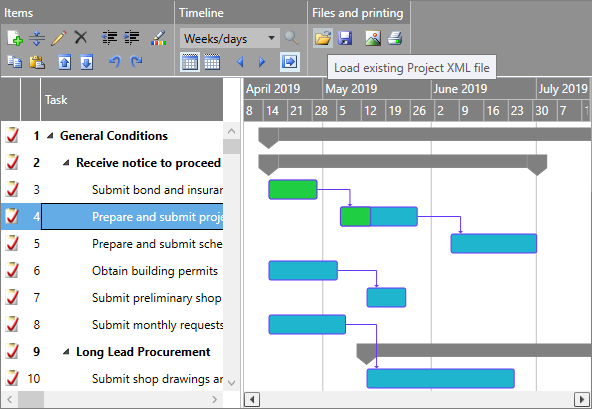This screenshot has width=592, height=409.
Task: Export chart as image icon
Action: pyautogui.click(x=373, y=38)
